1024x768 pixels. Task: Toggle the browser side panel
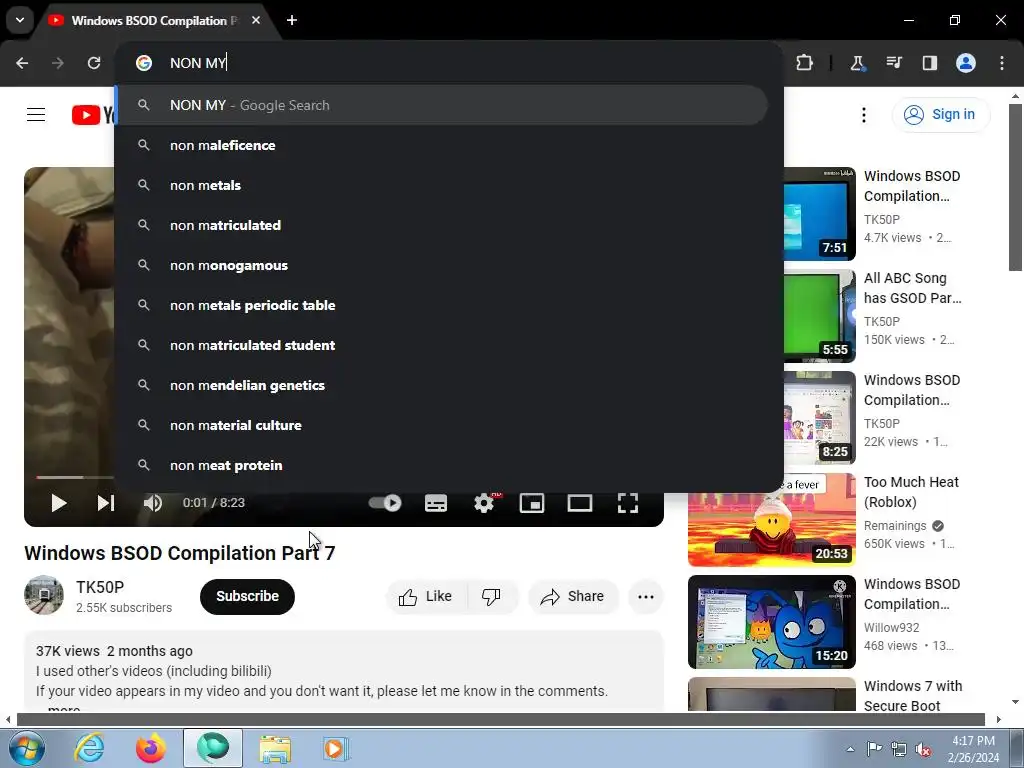tap(929, 63)
